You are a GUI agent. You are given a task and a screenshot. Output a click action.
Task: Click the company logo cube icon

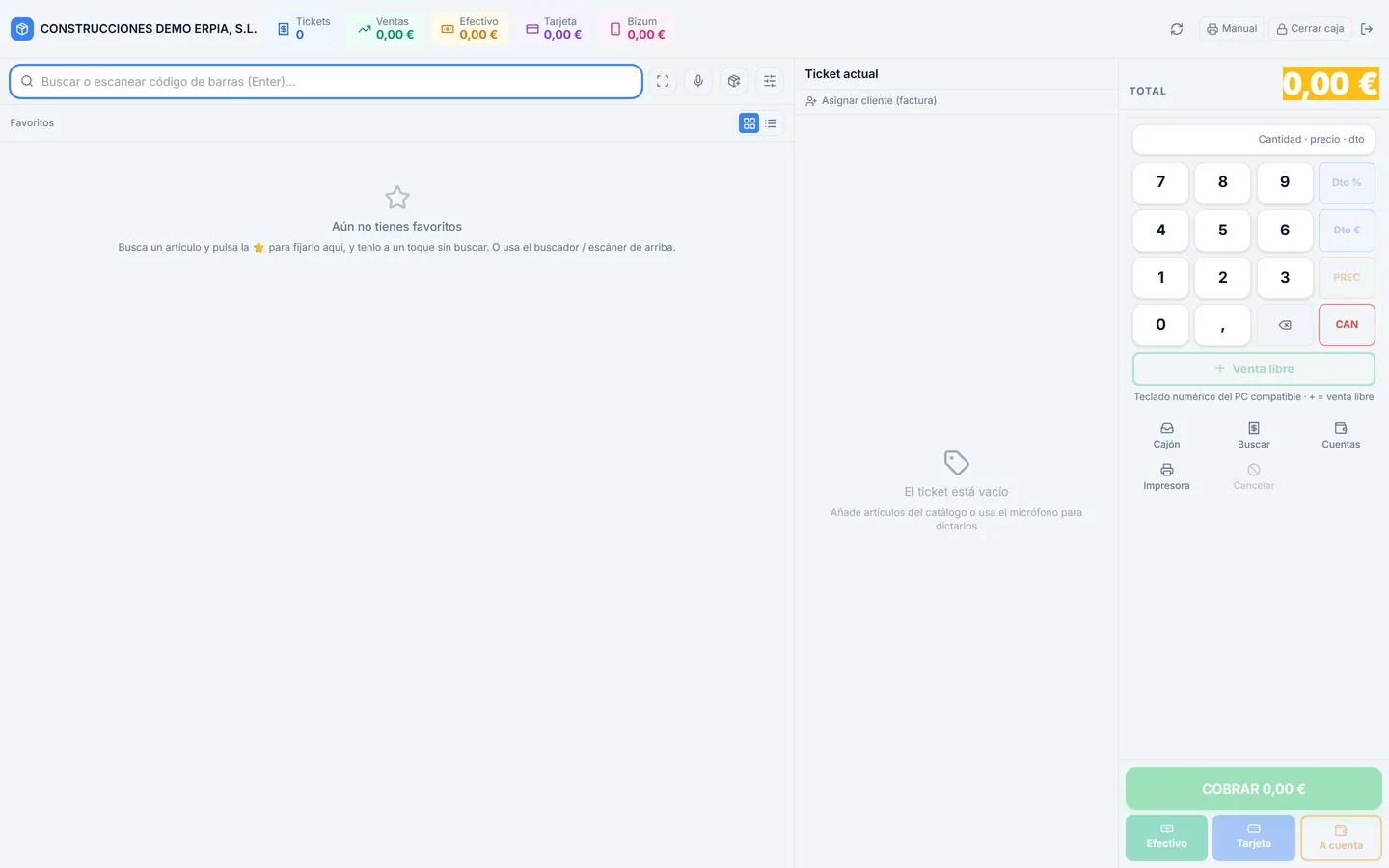click(22, 29)
